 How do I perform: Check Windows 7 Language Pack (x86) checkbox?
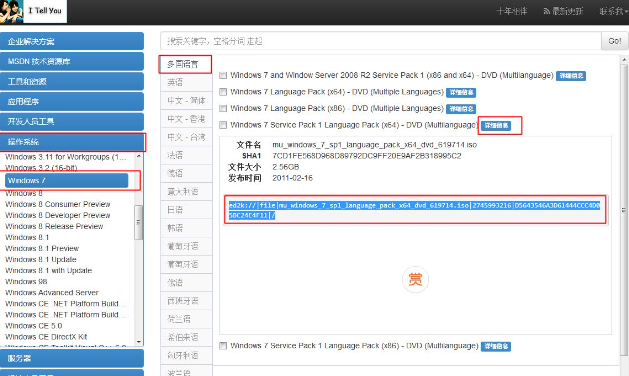pyautogui.click(x=223, y=108)
